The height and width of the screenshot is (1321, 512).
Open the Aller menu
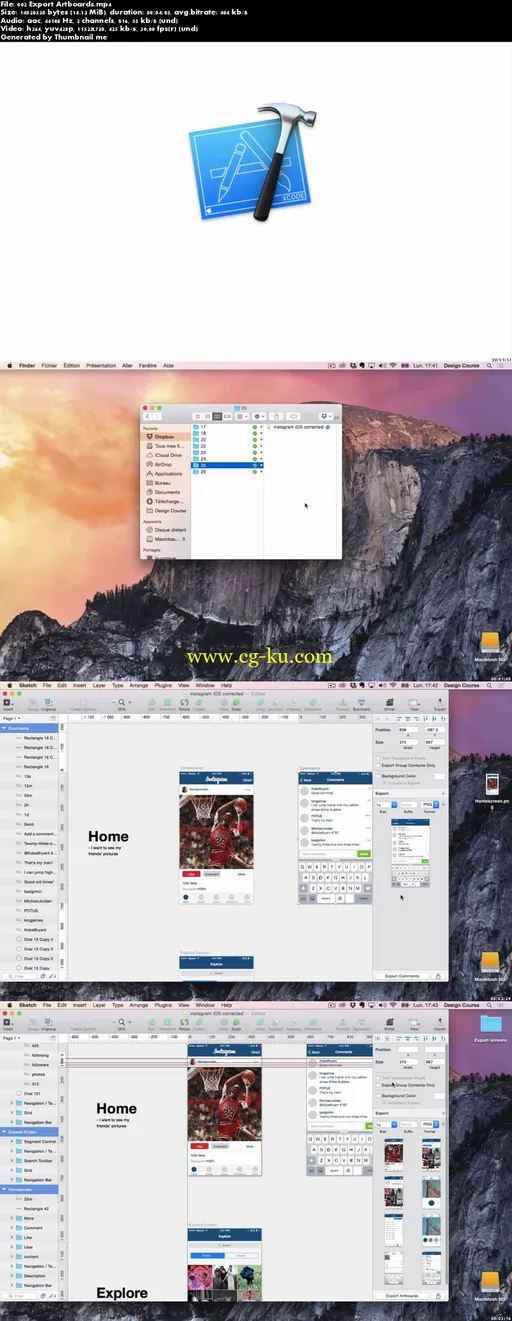[127, 366]
